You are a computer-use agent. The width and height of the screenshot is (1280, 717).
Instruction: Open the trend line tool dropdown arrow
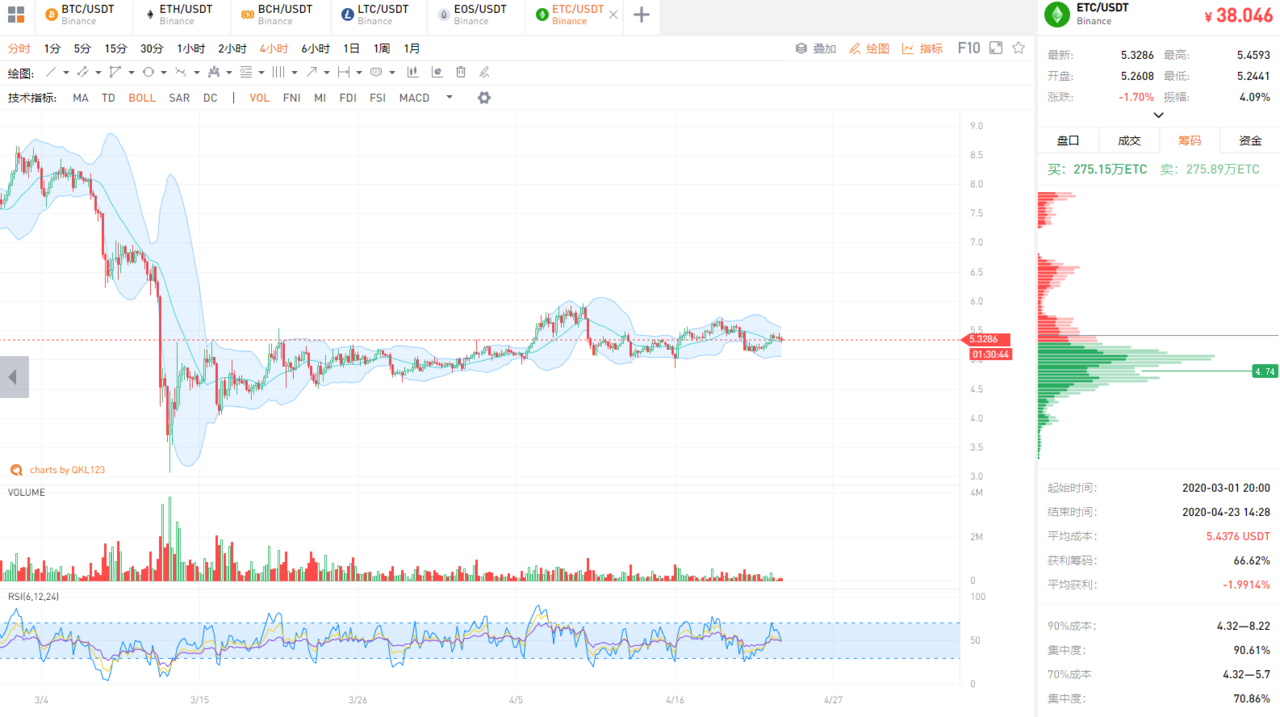66,72
